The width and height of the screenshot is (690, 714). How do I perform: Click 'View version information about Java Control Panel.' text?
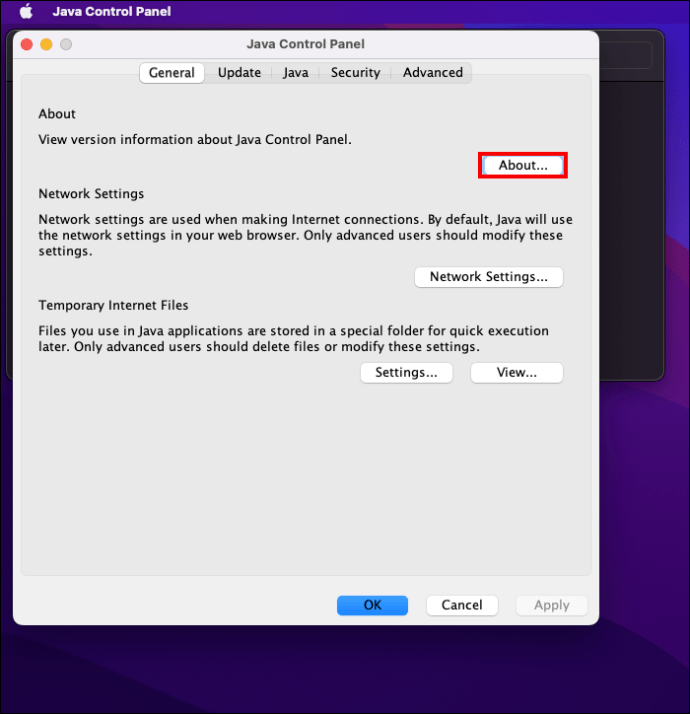[x=195, y=139]
